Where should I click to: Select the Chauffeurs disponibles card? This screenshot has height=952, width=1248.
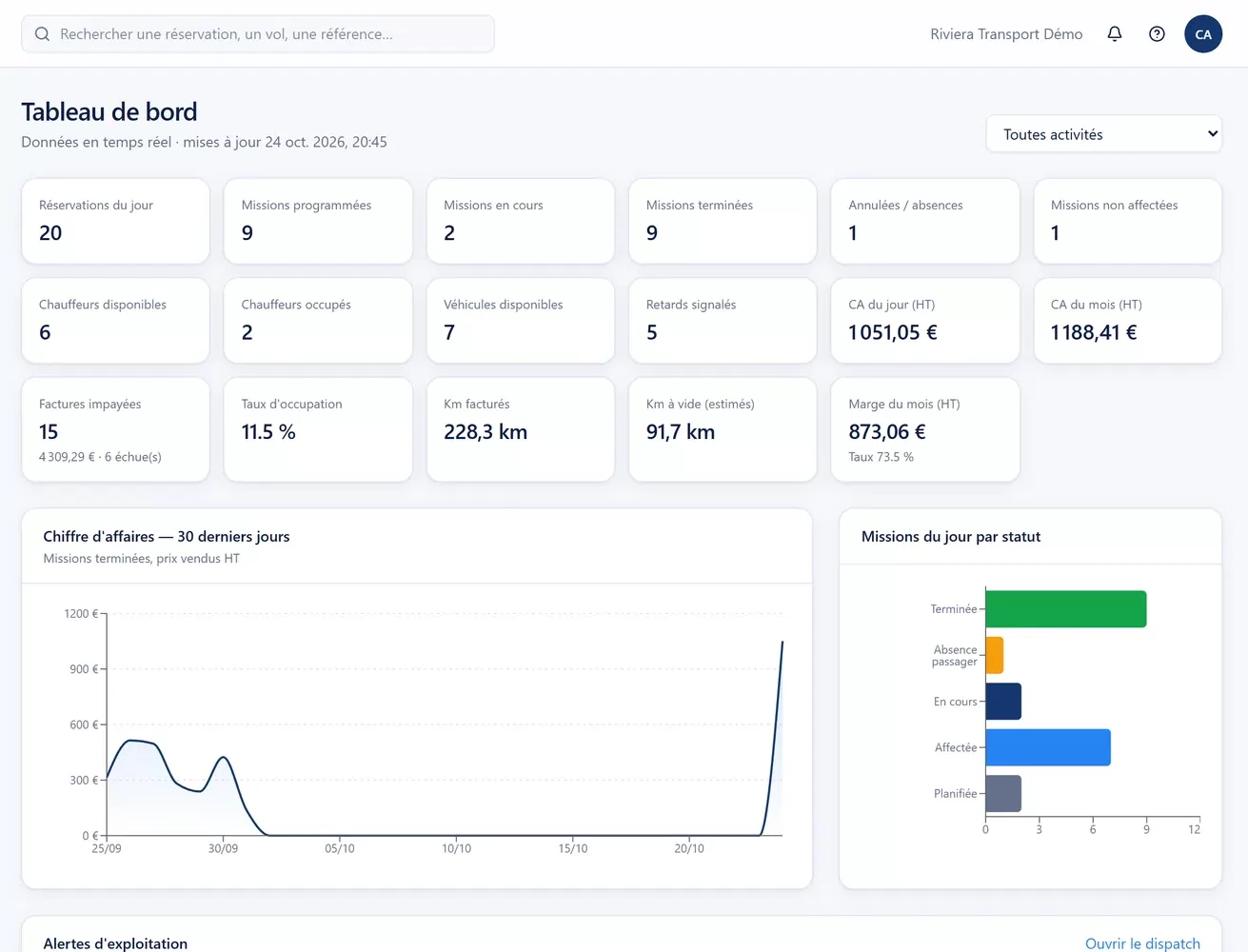tap(115, 321)
